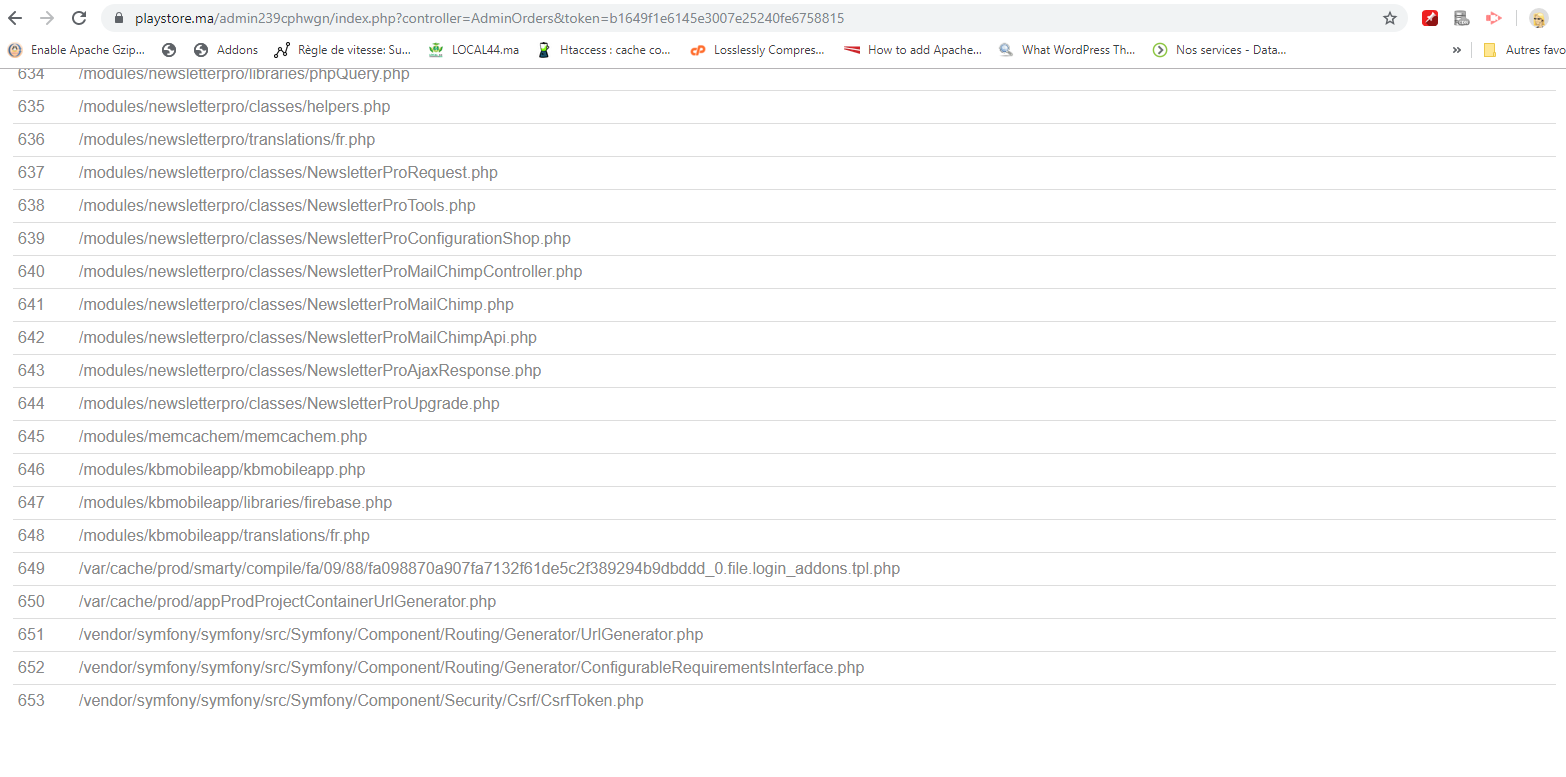Open the Nos services Data bookmark

[x=1219, y=49]
